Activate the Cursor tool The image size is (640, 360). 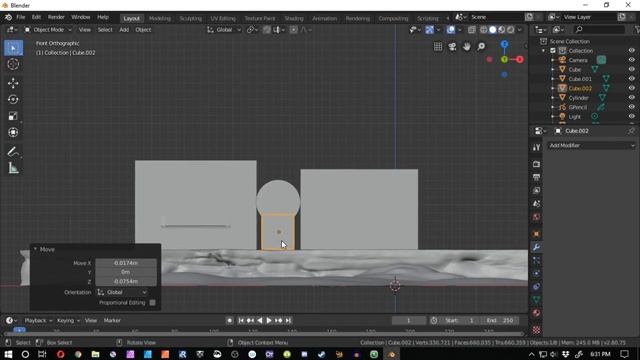(x=13, y=64)
